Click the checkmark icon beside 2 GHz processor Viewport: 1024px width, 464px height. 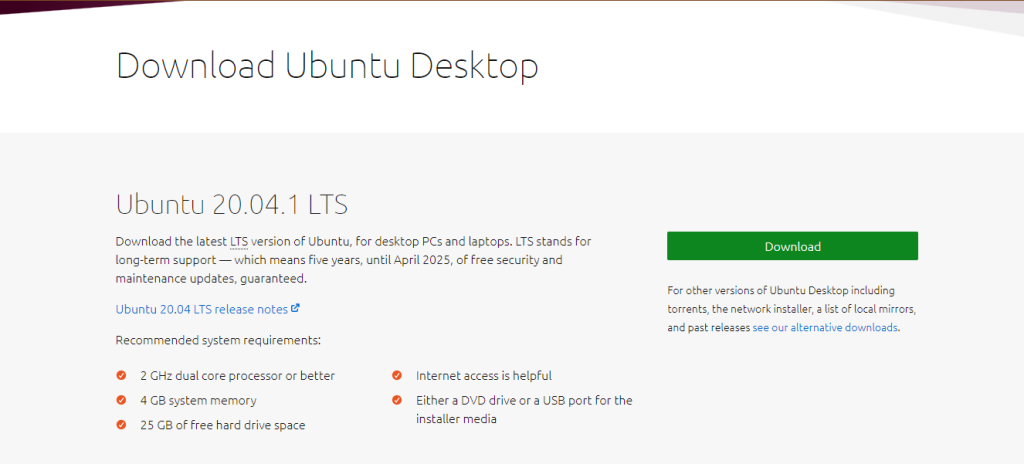click(121, 376)
